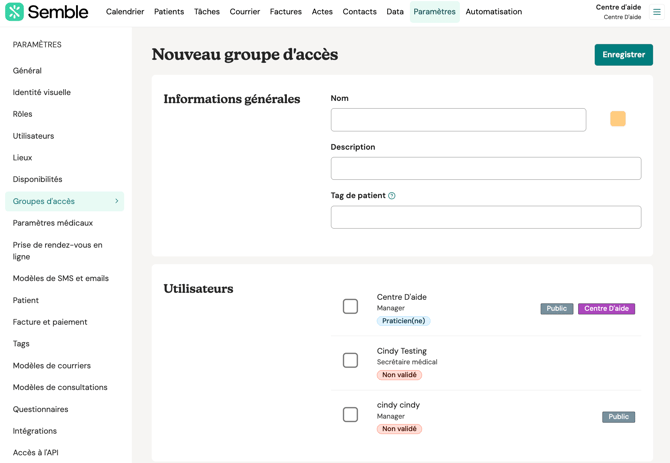Click the Description input field

coord(485,168)
